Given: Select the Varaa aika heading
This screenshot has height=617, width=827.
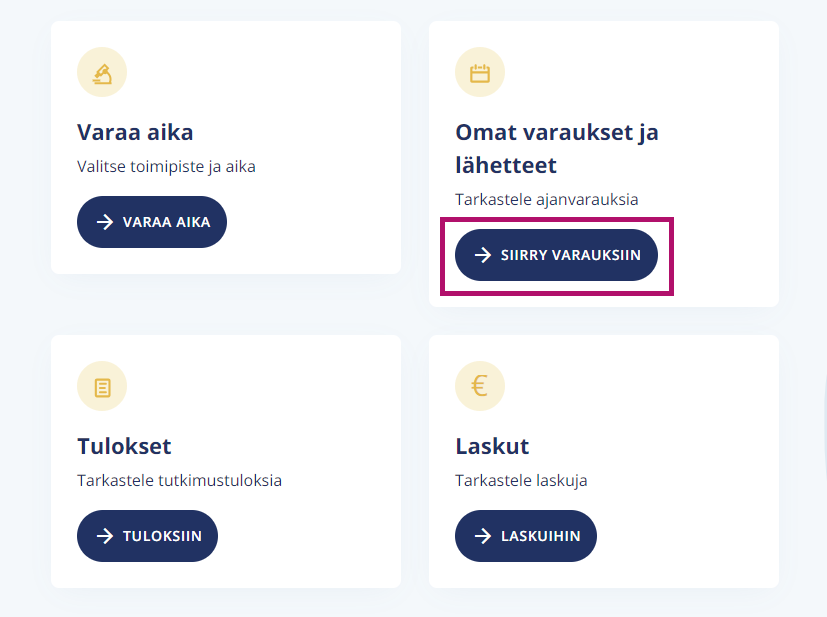Looking at the screenshot, I should tap(135, 132).
